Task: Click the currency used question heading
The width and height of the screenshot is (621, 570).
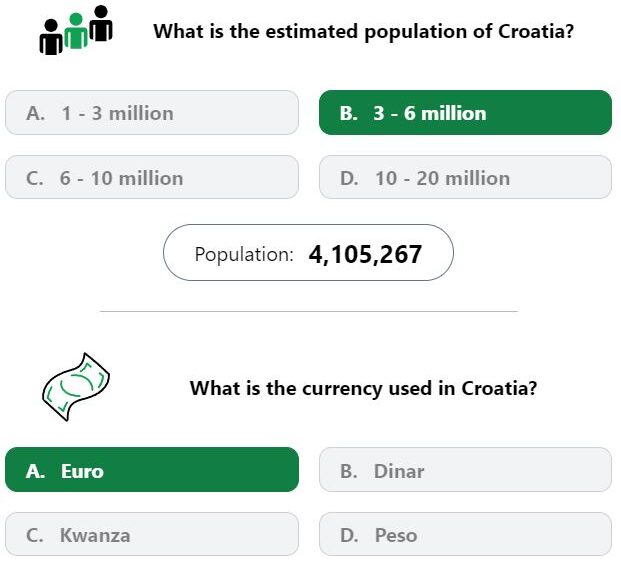Action: tap(363, 388)
